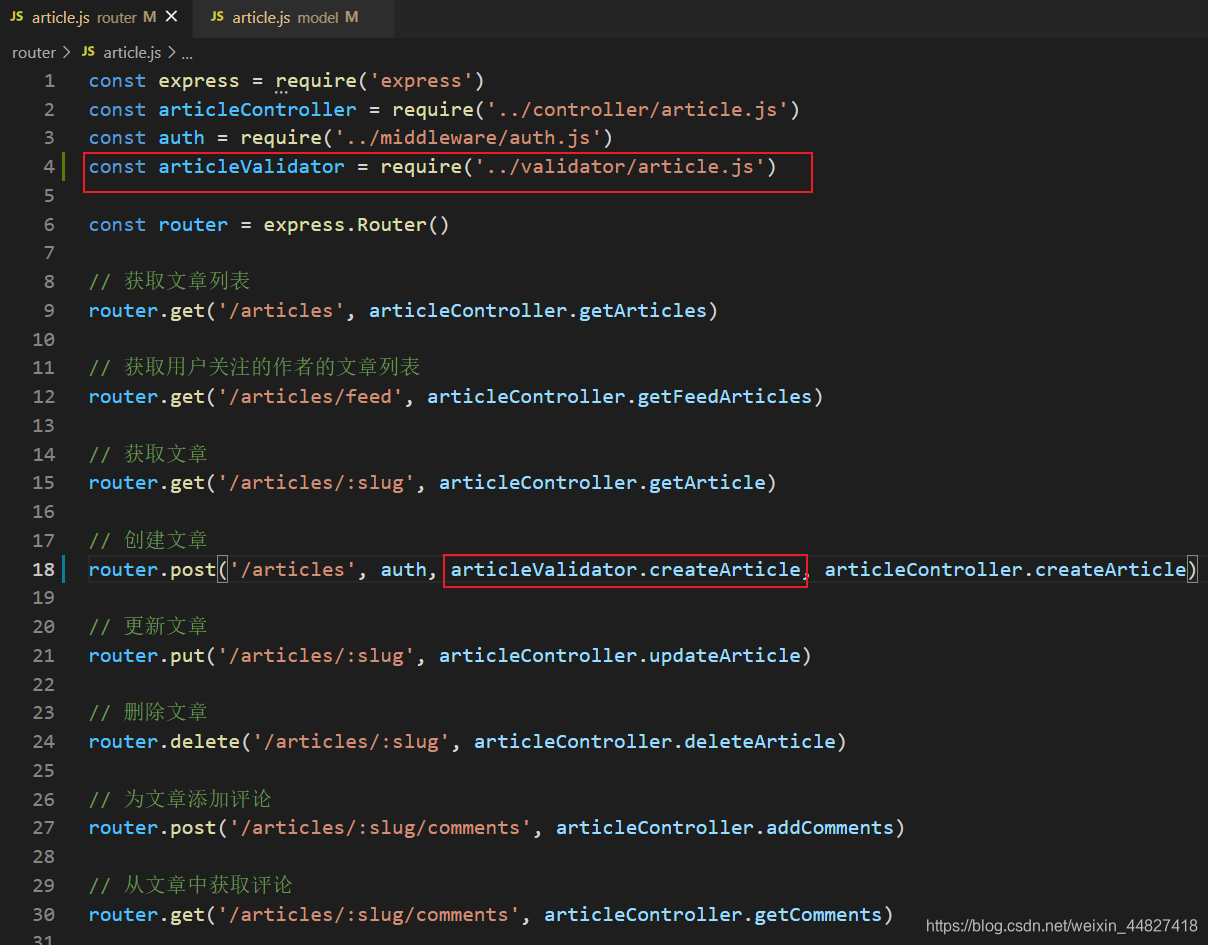
Task: Click articleController.createArticle on line 18
Action: tap(1005, 569)
